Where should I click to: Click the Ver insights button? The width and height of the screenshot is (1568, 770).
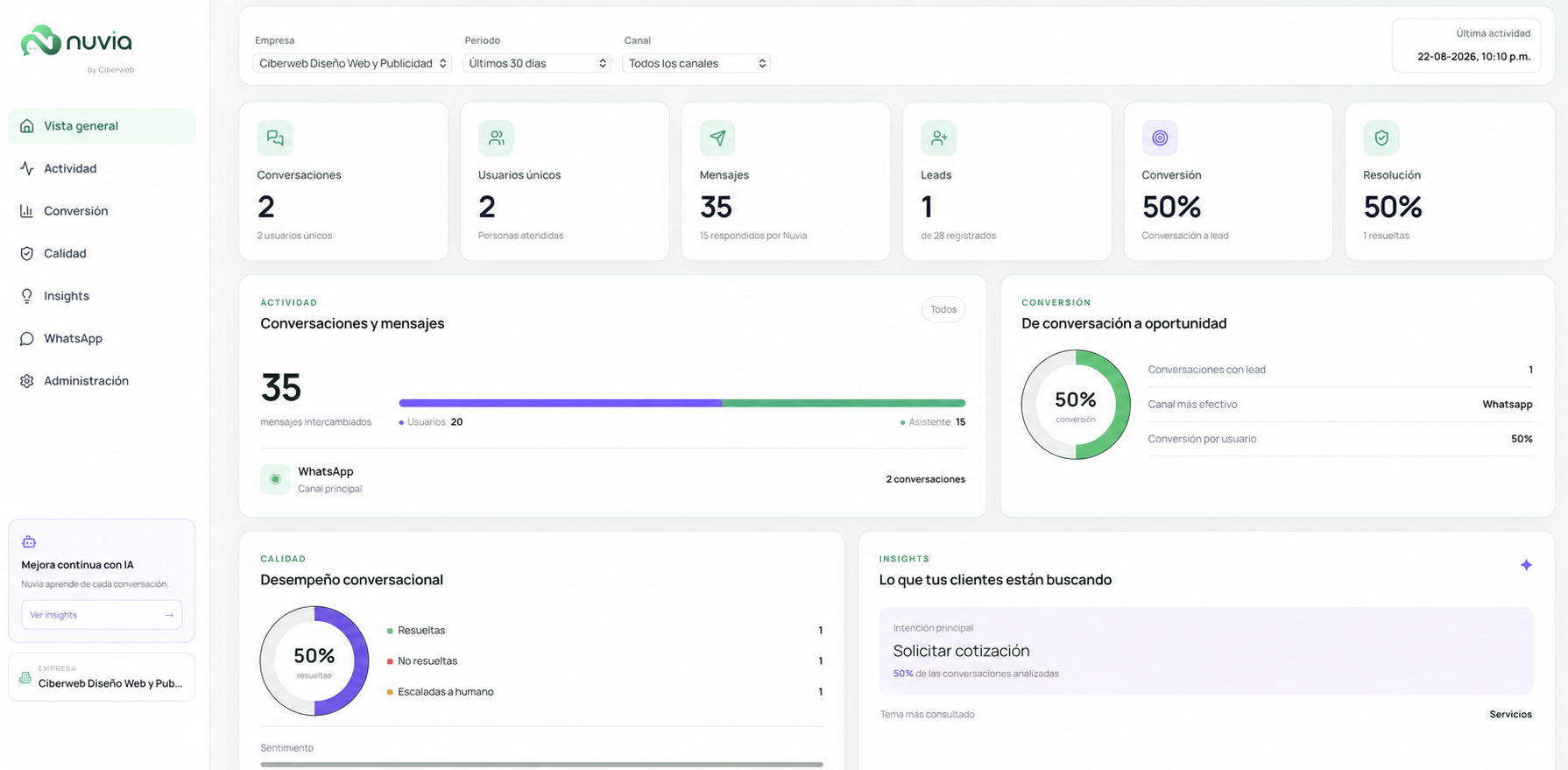coord(102,615)
